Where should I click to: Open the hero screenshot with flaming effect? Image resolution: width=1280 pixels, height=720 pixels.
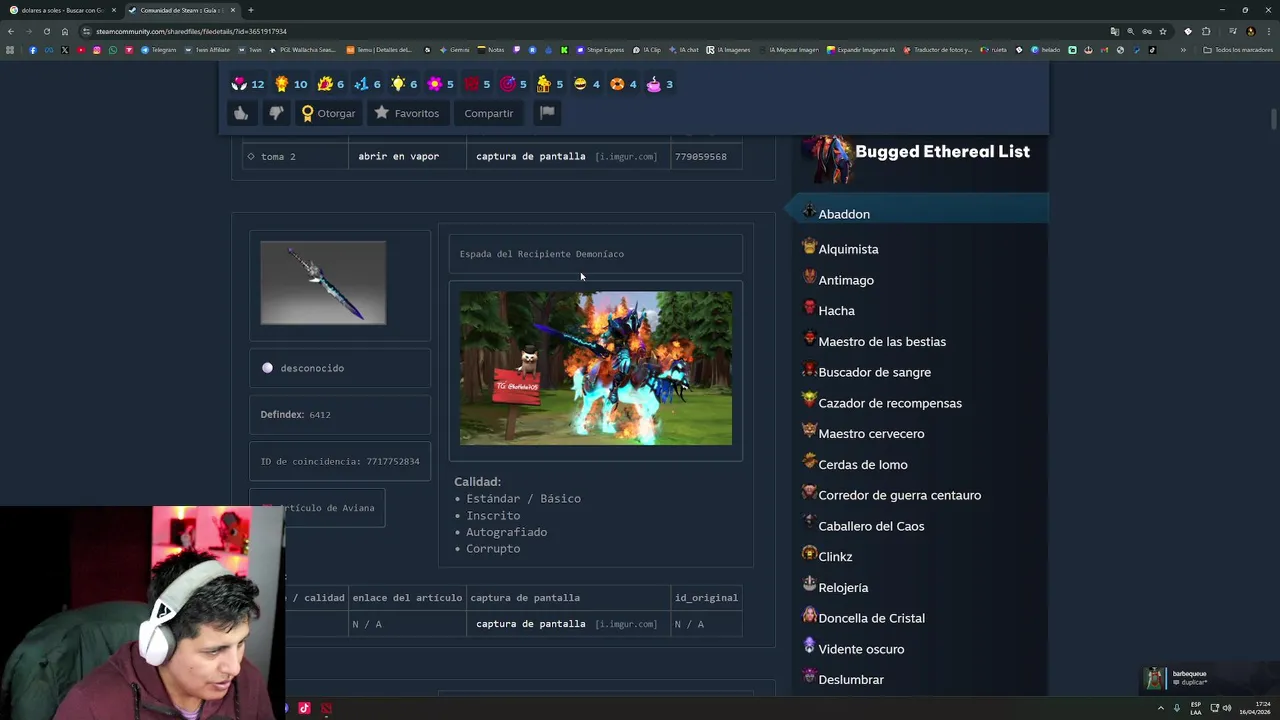(x=596, y=368)
